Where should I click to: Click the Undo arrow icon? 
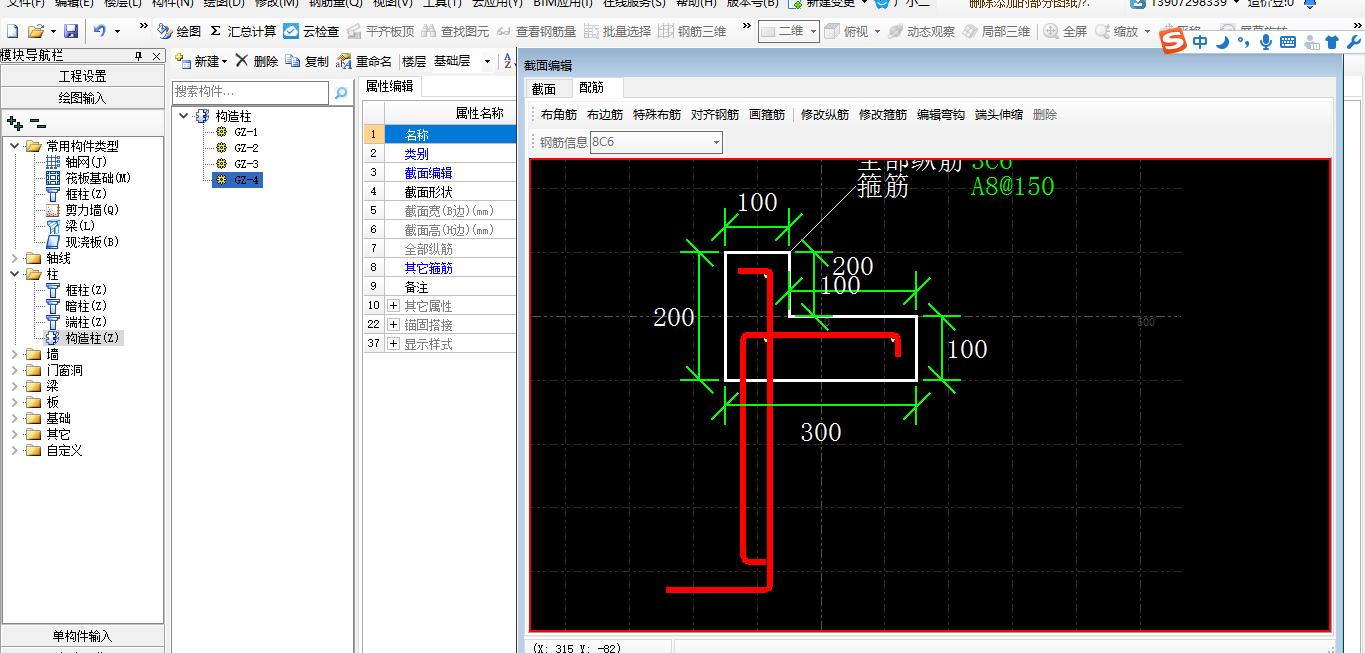coord(100,32)
